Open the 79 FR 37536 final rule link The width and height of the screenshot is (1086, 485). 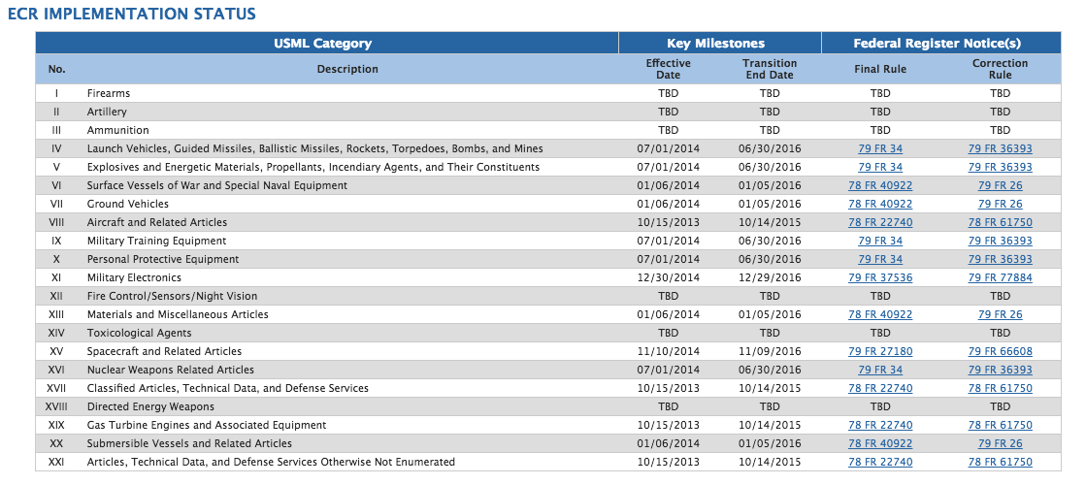(880, 278)
